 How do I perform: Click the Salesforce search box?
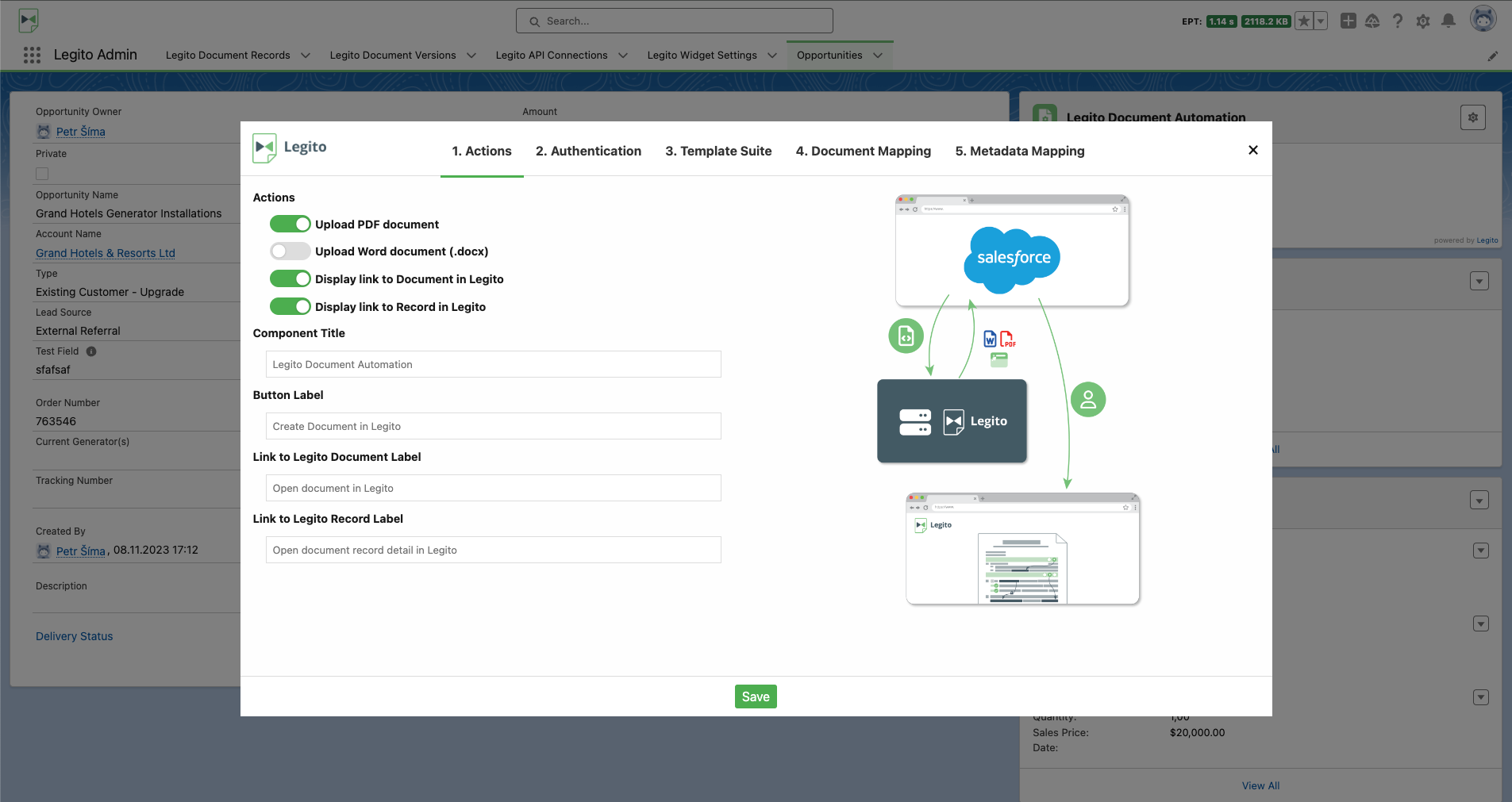pyautogui.click(x=675, y=21)
